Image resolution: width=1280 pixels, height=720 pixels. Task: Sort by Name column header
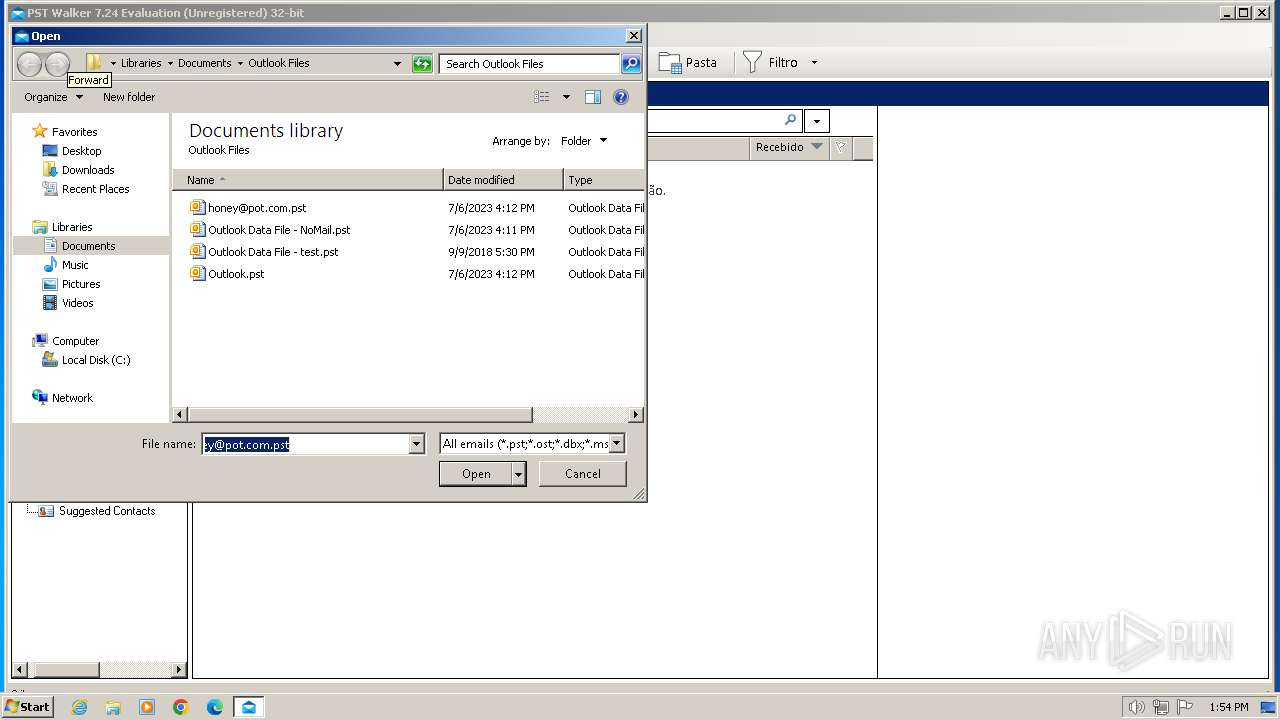(x=308, y=180)
